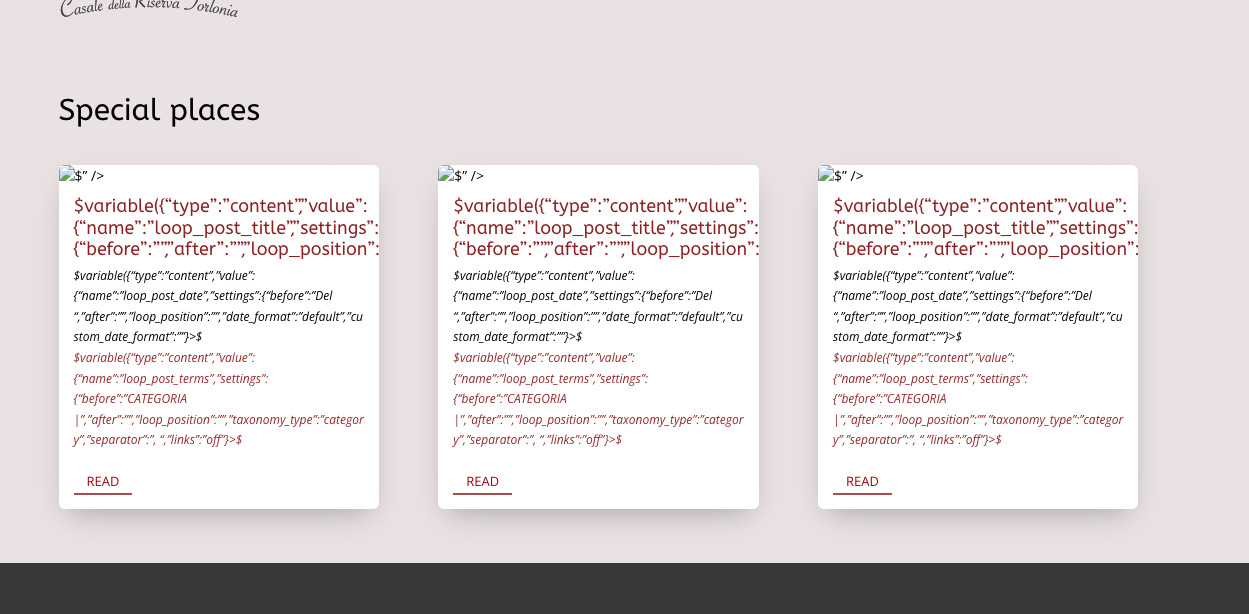This screenshot has height=614, width=1249.
Task: Open the READ link in the first card
Action: (x=103, y=482)
